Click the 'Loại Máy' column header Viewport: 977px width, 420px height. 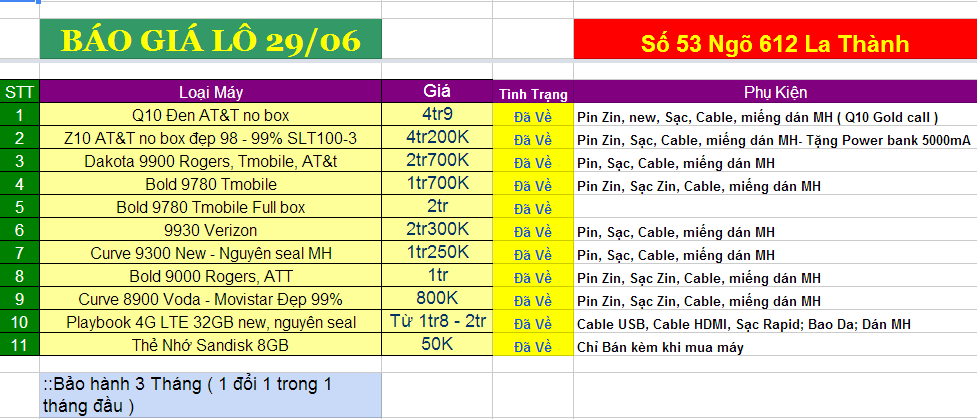[x=210, y=92]
